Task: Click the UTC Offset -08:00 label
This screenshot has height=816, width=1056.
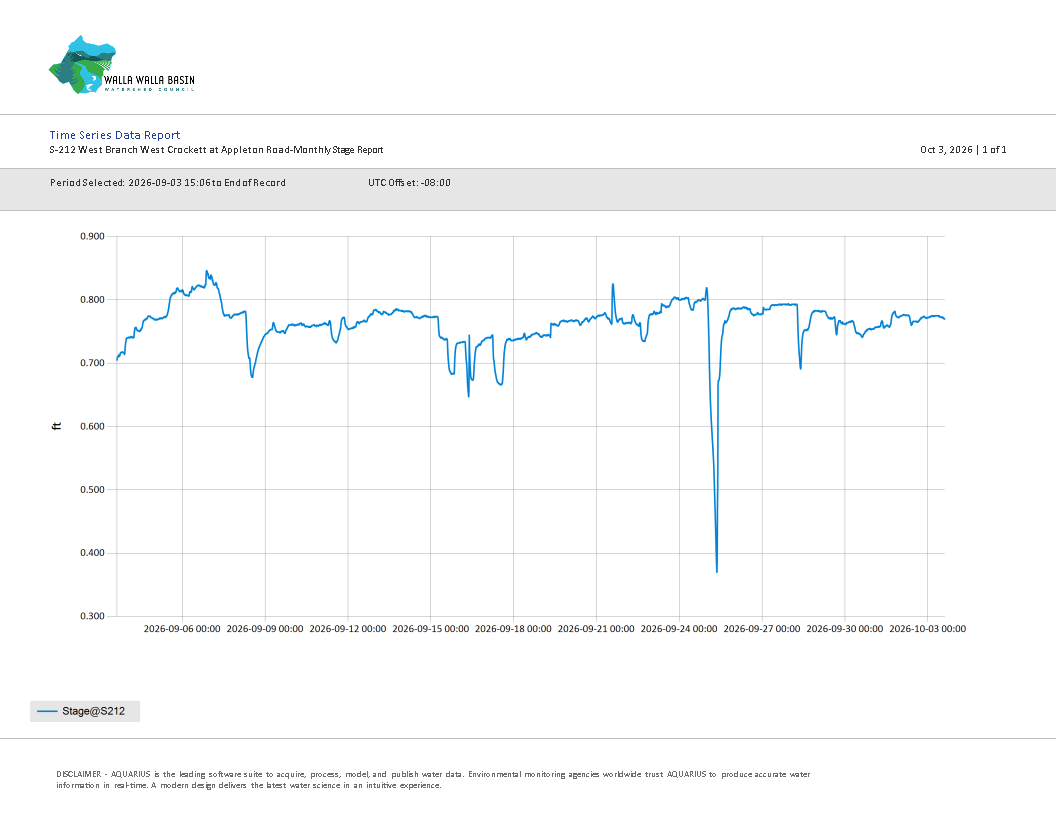Action: [x=409, y=182]
